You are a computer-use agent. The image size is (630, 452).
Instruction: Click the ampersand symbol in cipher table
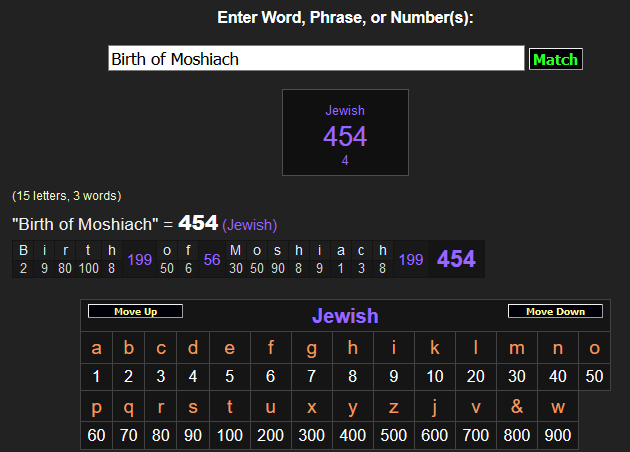point(517,407)
